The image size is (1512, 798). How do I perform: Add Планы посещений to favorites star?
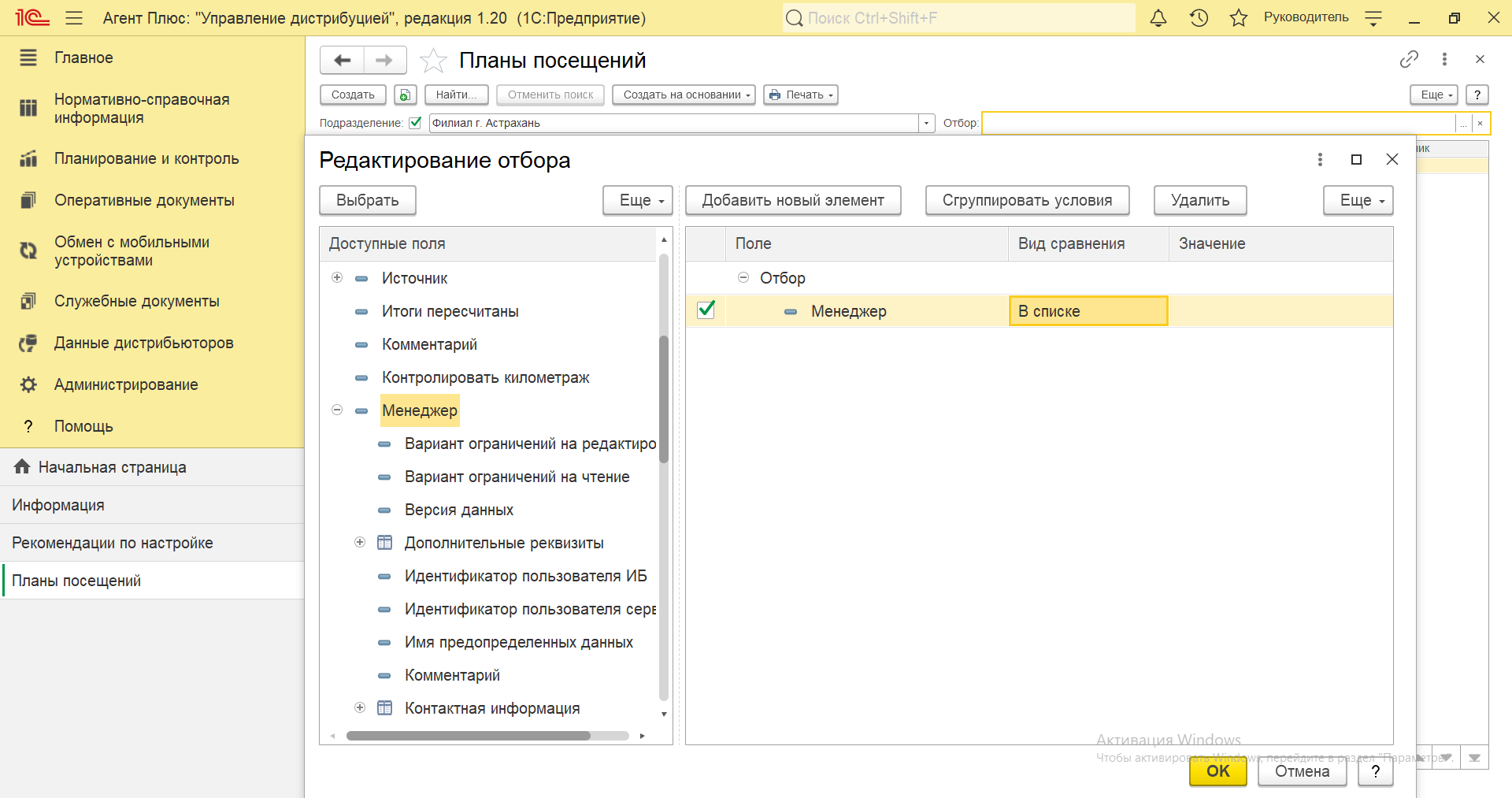click(433, 60)
